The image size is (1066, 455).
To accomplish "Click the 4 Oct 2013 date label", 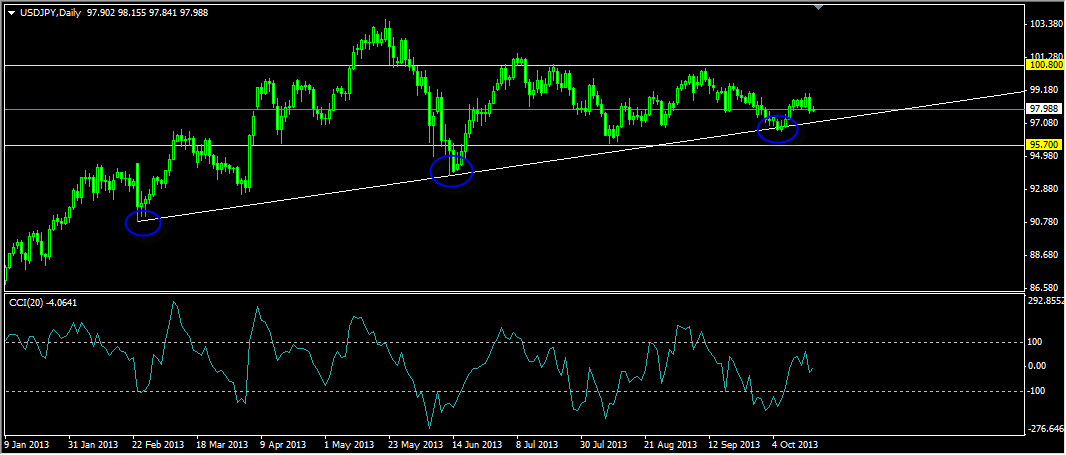I will click(x=795, y=444).
